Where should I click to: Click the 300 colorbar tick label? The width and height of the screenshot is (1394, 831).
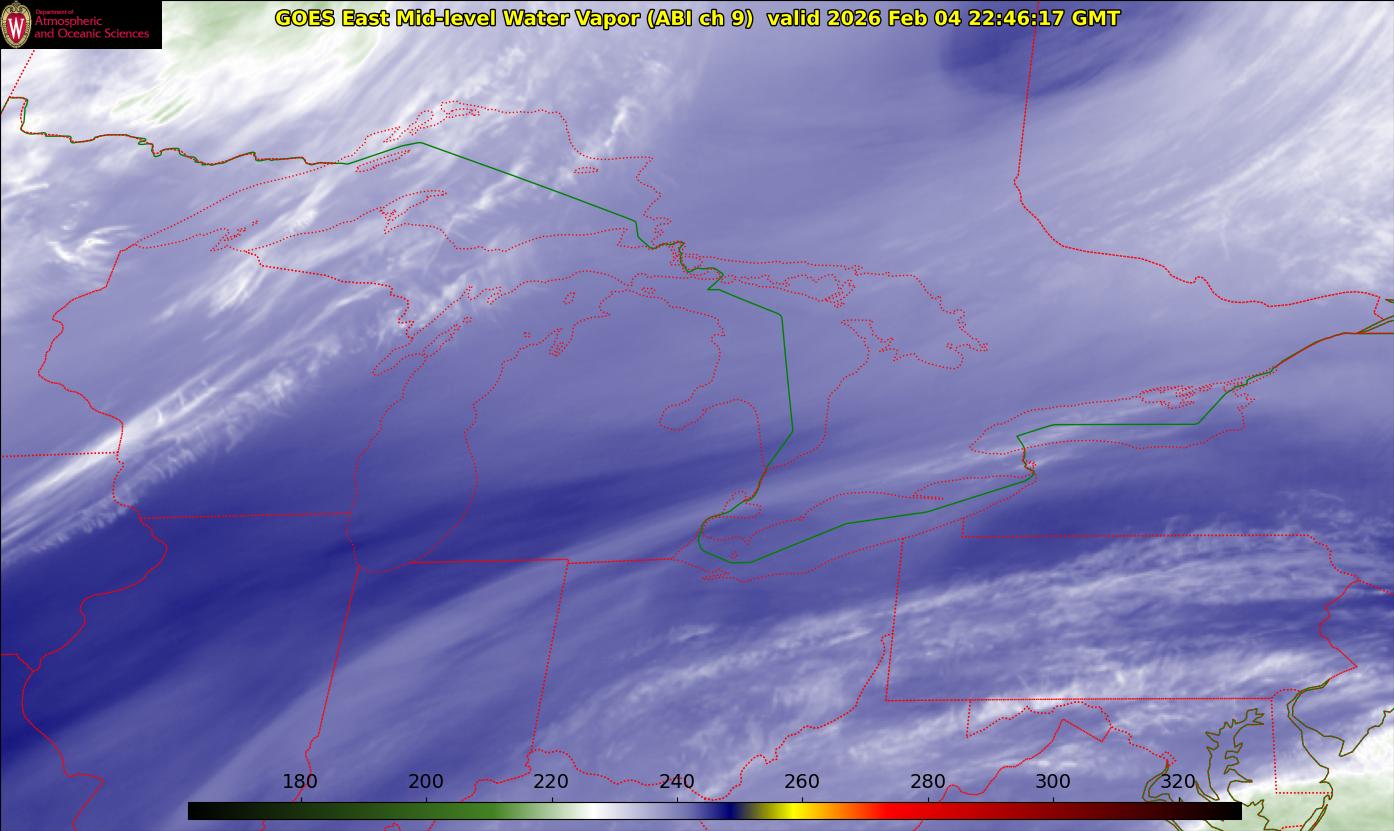[1053, 782]
